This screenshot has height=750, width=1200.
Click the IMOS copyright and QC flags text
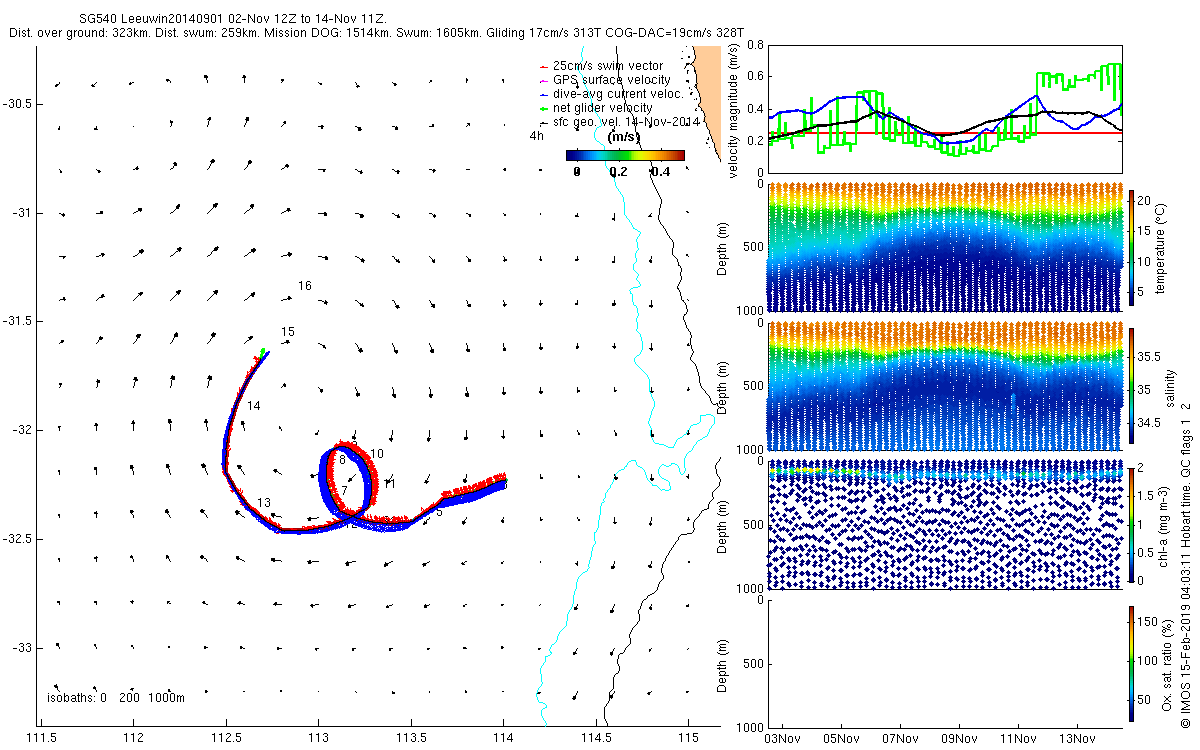[1186, 564]
